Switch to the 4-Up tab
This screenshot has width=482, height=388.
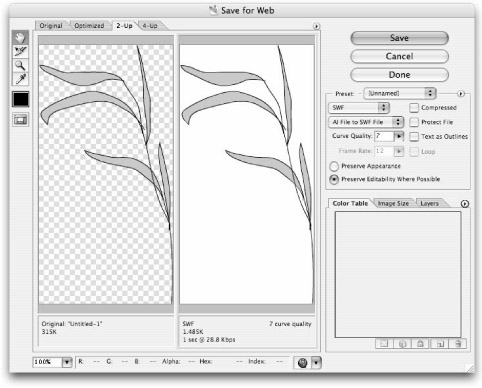[x=150, y=26]
